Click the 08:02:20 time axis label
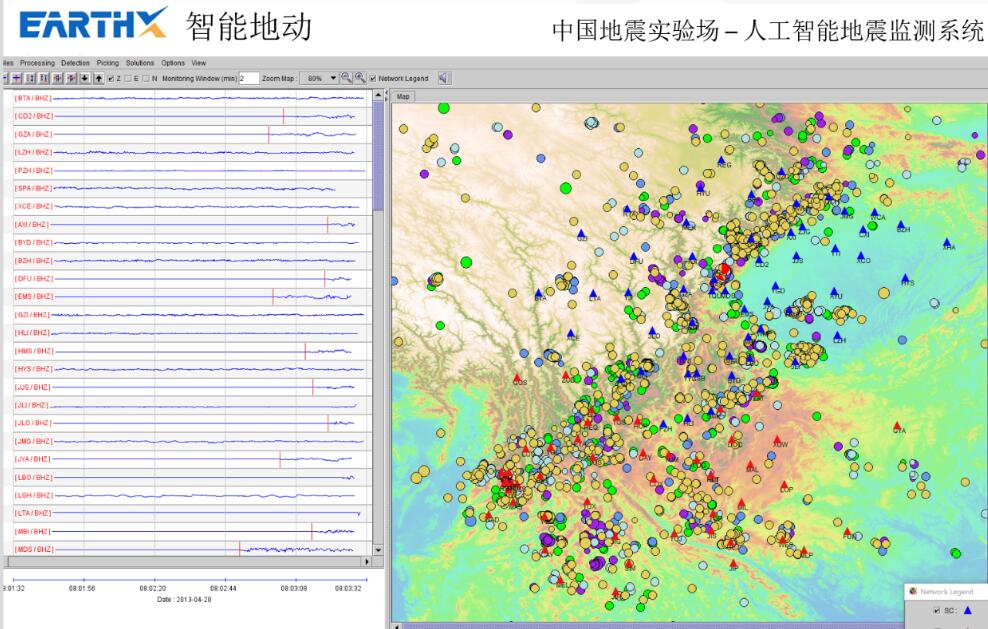The height and width of the screenshot is (629, 988). [x=152, y=588]
